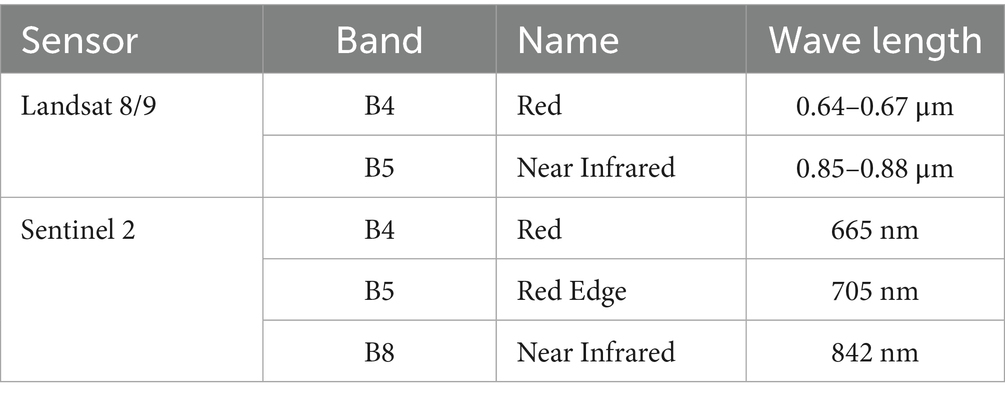Image resolution: width=1005 pixels, height=400 pixels.
Task: Click the 0.85–0.88 µm wavelength cell
Action: tap(875, 167)
